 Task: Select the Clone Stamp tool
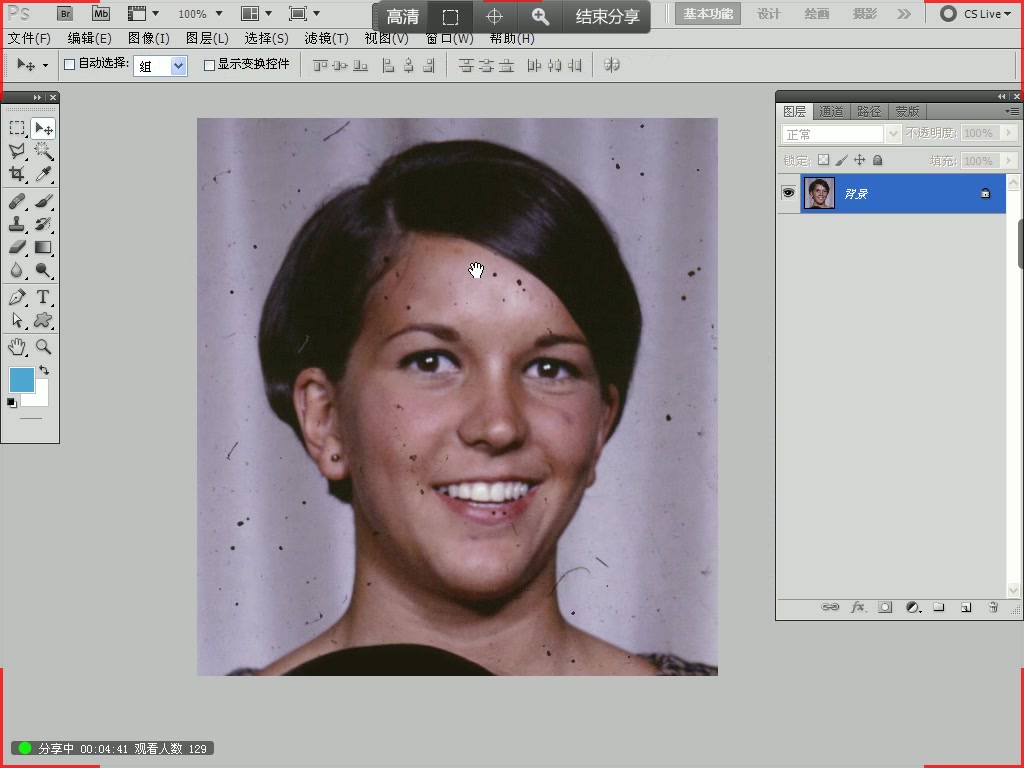click(x=16, y=224)
